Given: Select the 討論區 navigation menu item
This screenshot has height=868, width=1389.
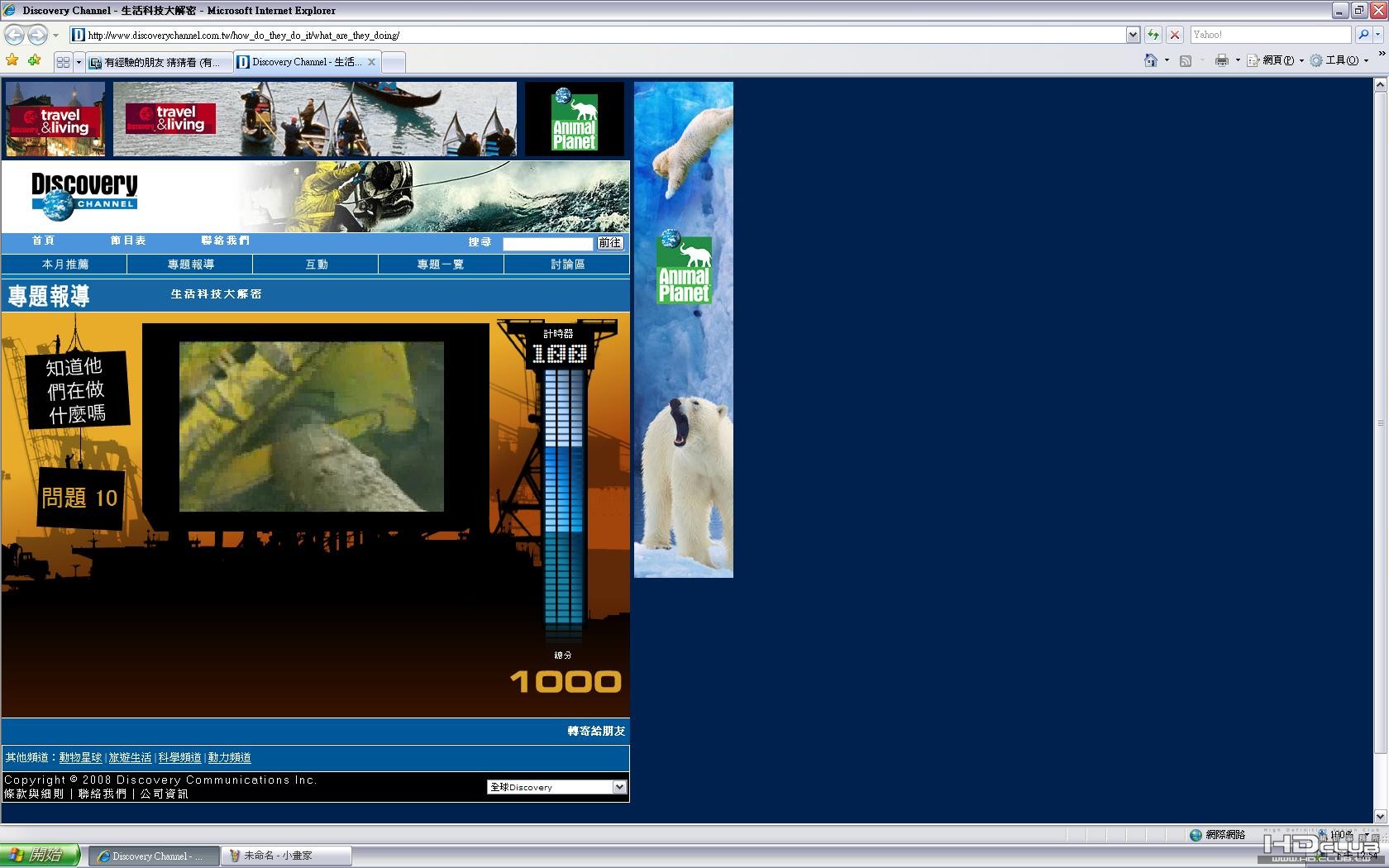Looking at the screenshot, I should pyautogui.click(x=567, y=265).
